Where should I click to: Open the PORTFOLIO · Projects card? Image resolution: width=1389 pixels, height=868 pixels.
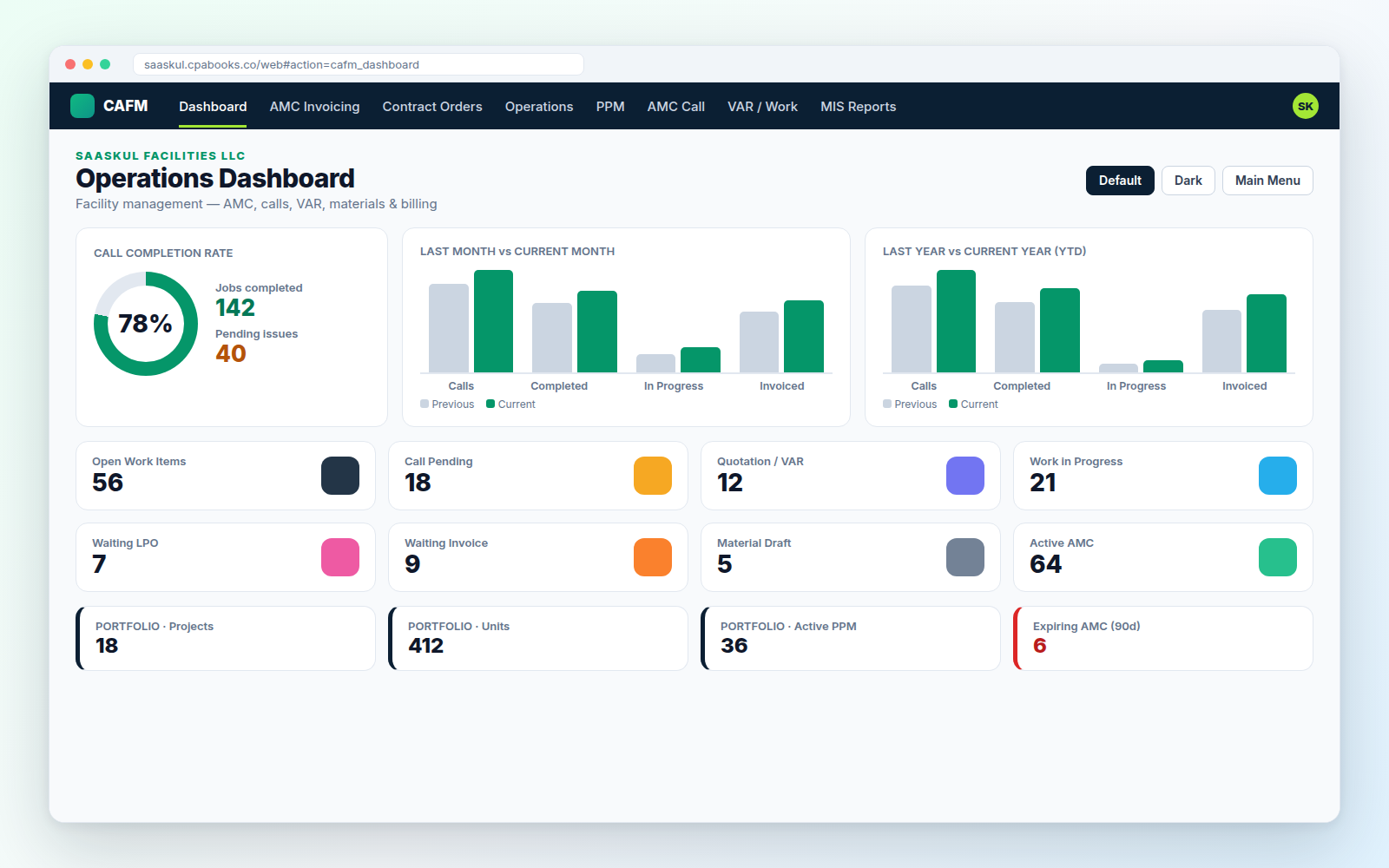pyautogui.click(x=226, y=638)
